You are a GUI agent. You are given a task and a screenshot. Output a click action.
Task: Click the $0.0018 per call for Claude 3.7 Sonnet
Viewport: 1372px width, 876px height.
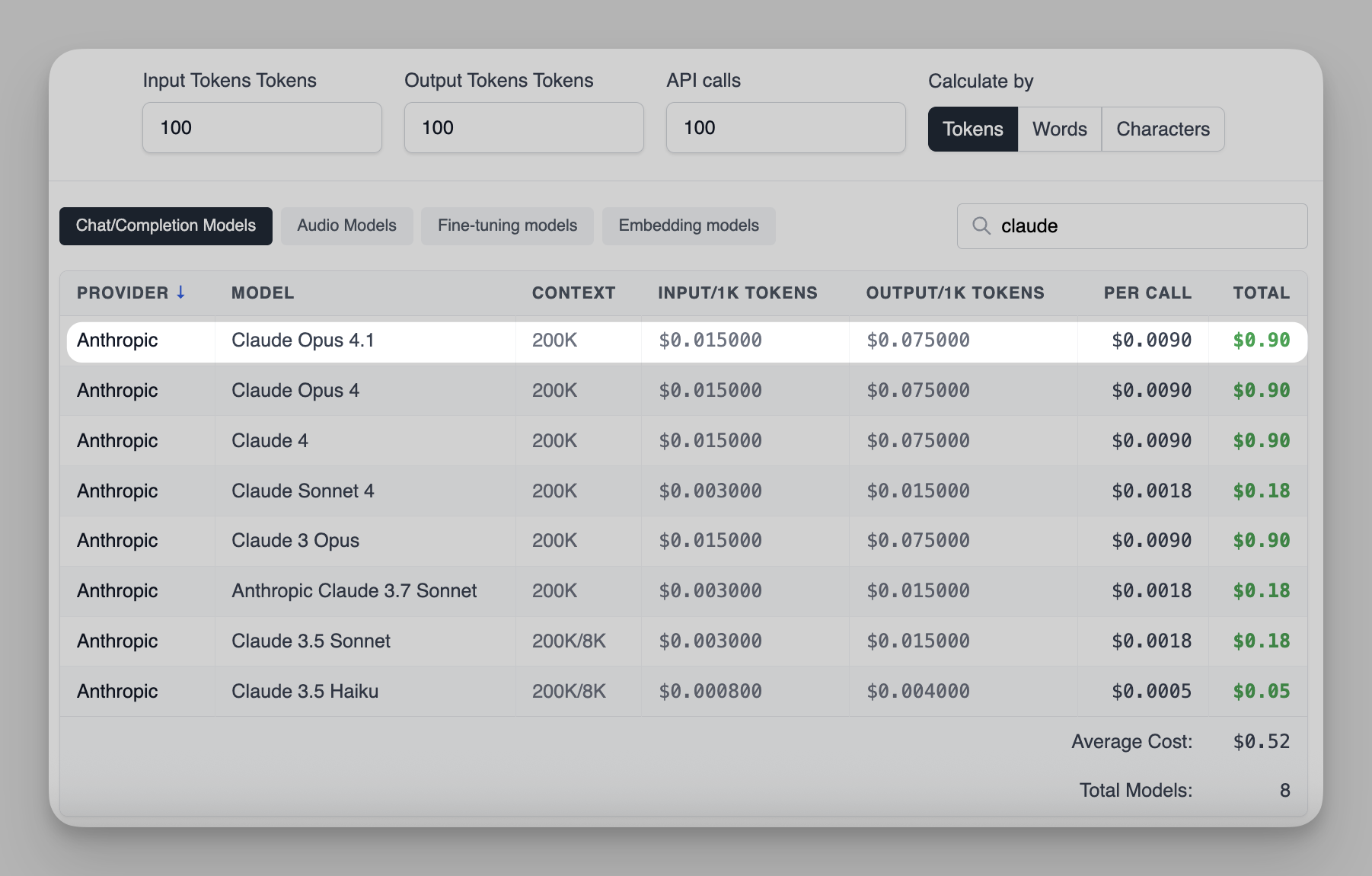(1152, 591)
